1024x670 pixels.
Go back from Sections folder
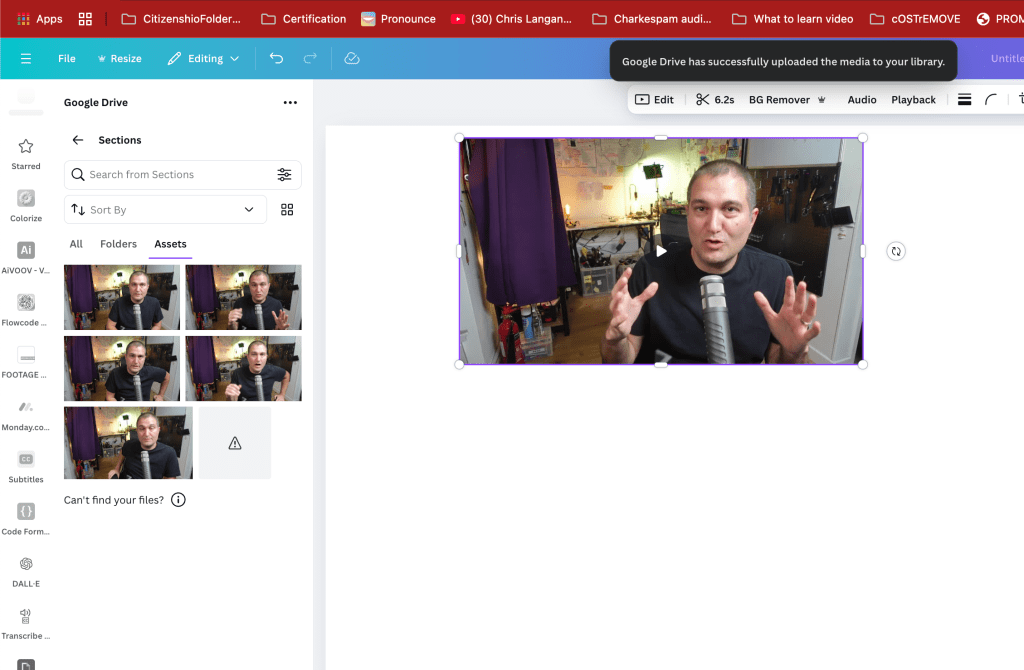[x=78, y=140]
